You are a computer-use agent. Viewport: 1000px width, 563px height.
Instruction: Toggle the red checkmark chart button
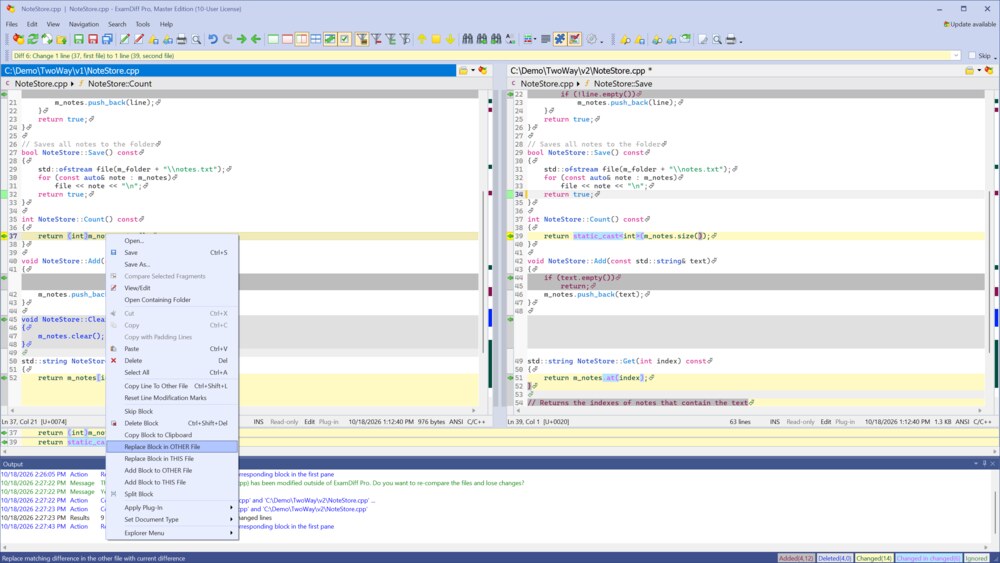[x=575, y=40]
